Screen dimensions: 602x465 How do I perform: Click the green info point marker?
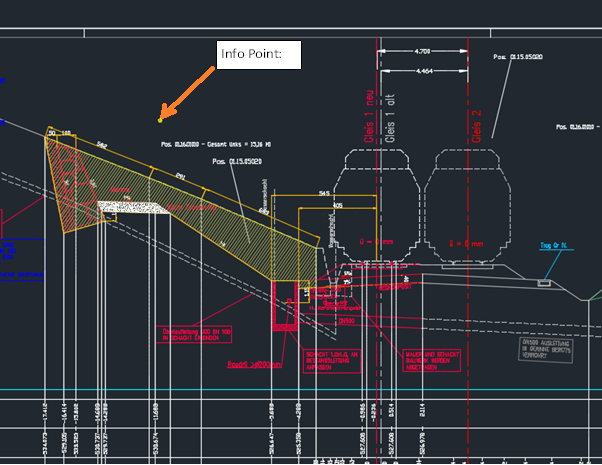[160, 121]
